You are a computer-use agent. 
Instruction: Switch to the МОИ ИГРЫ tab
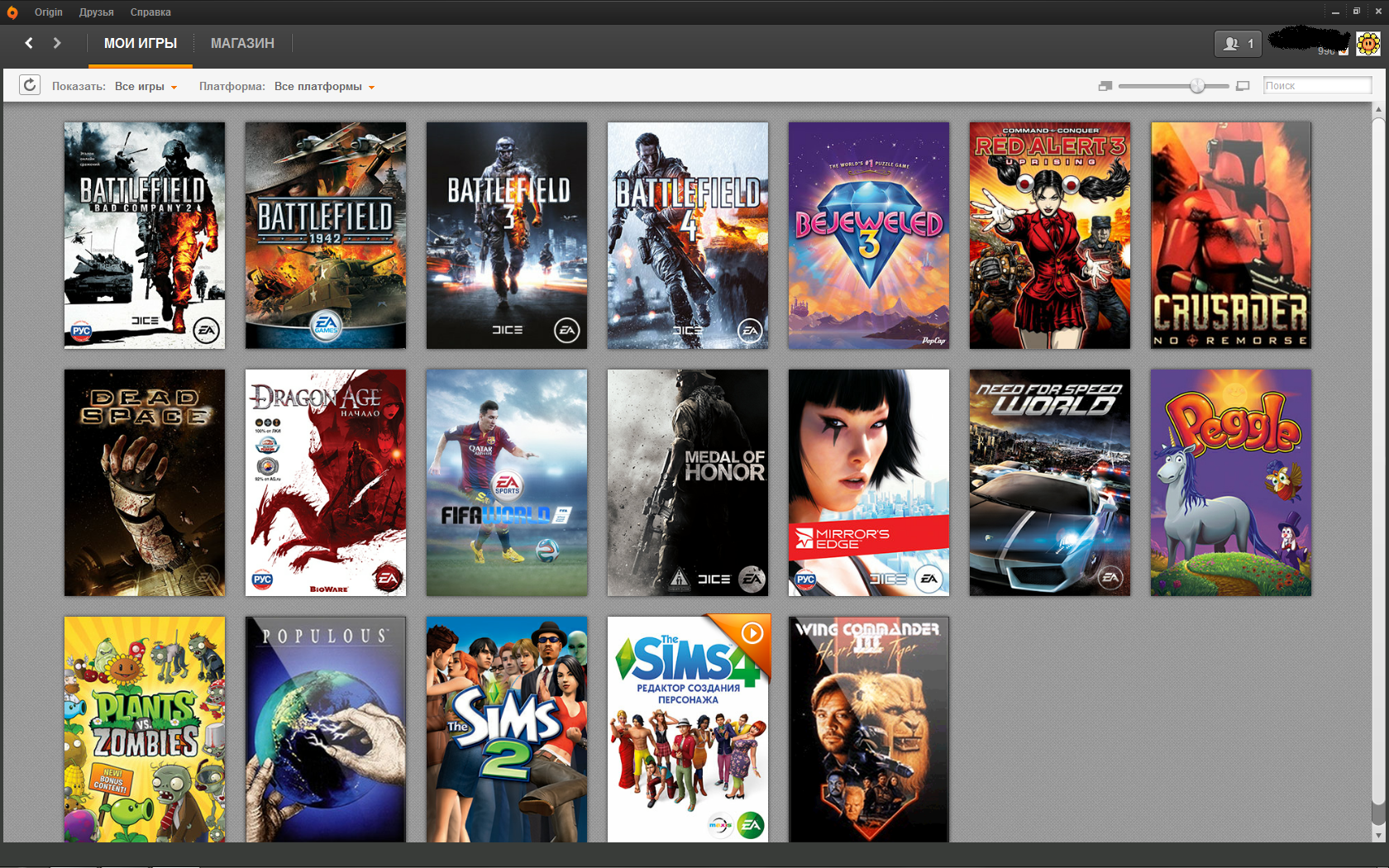point(141,44)
